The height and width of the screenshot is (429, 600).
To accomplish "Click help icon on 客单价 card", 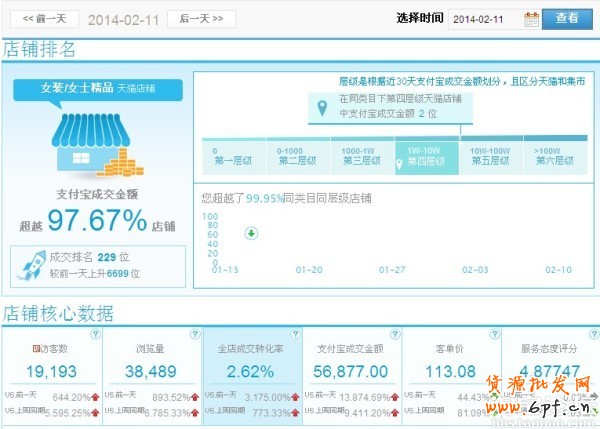I will click(x=493, y=334).
